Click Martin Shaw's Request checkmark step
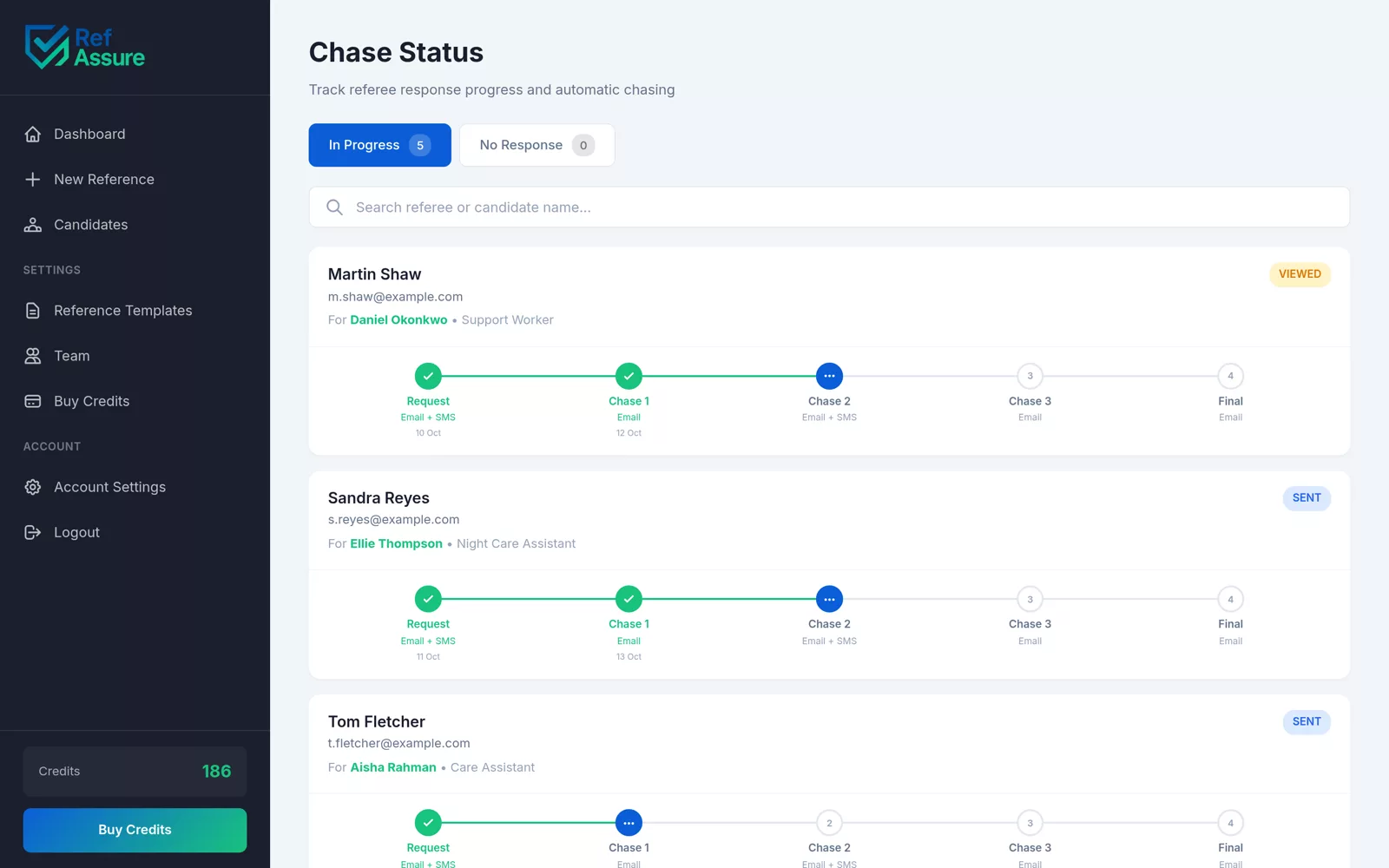The height and width of the screenshot is (868, 1389). pyautogui.click(x=428, y=376)
